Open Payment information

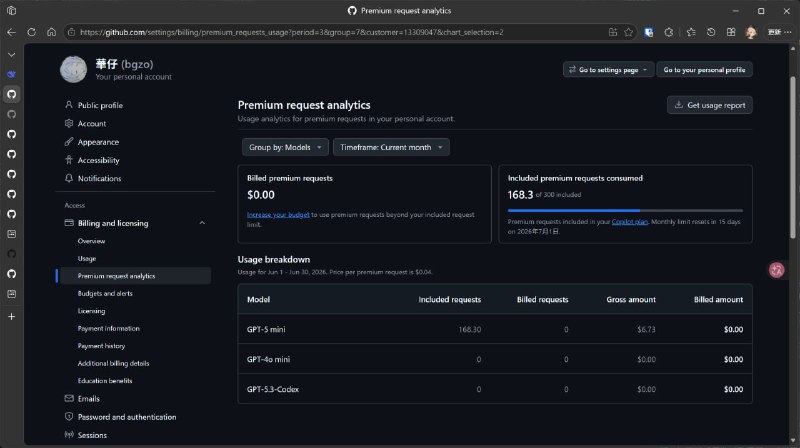pyautogui.click(x=109, y=329)
